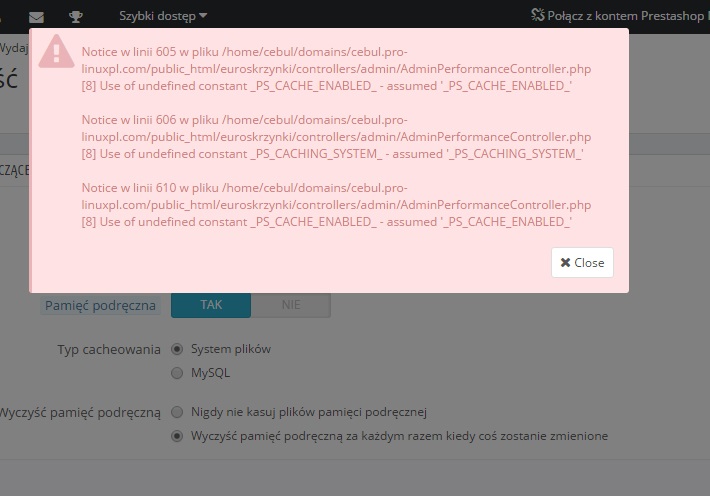Open the trophy merchant expertise icon
710x496 pixels.
76,17
